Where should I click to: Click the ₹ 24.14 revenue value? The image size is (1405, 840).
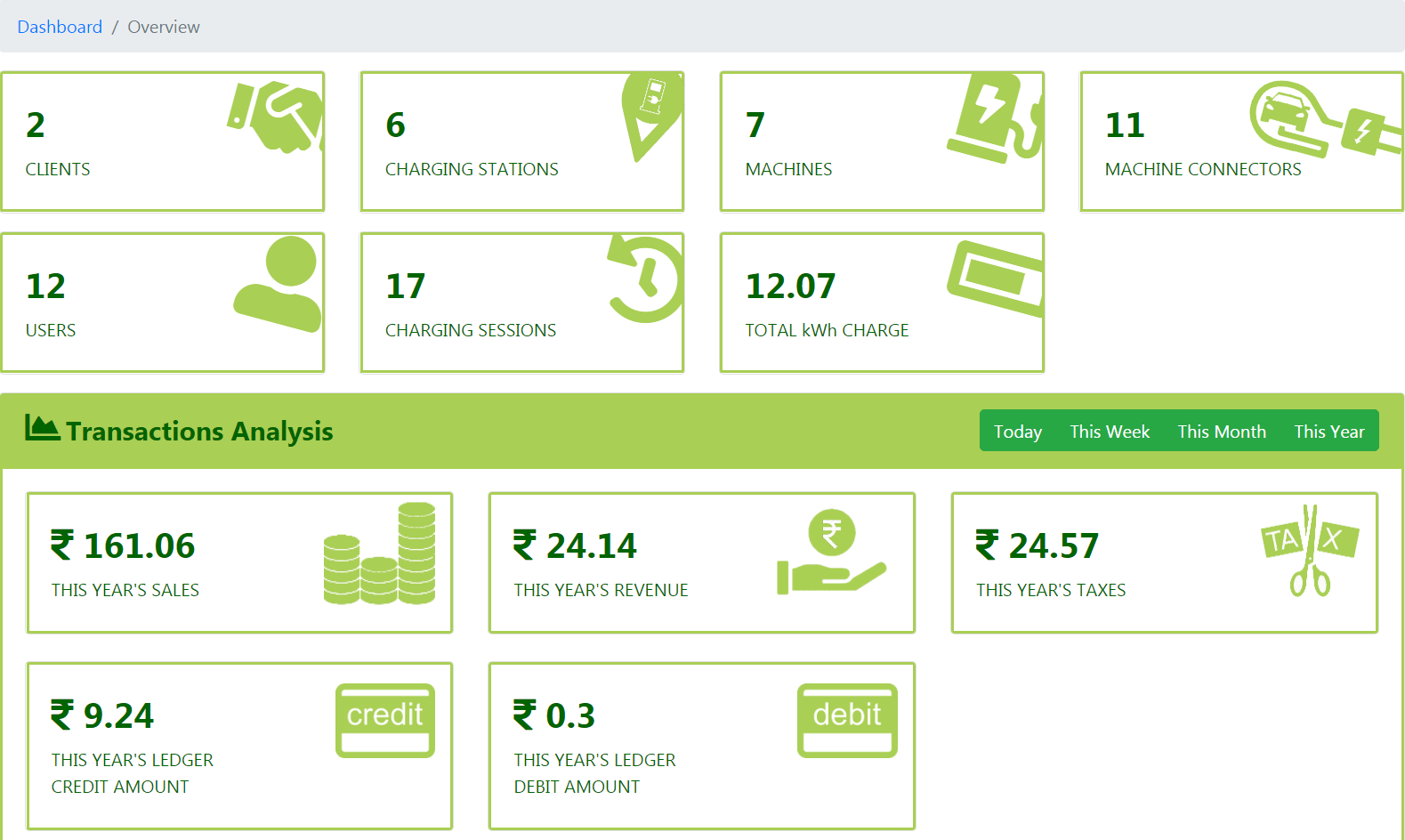(x=575, y=545)
